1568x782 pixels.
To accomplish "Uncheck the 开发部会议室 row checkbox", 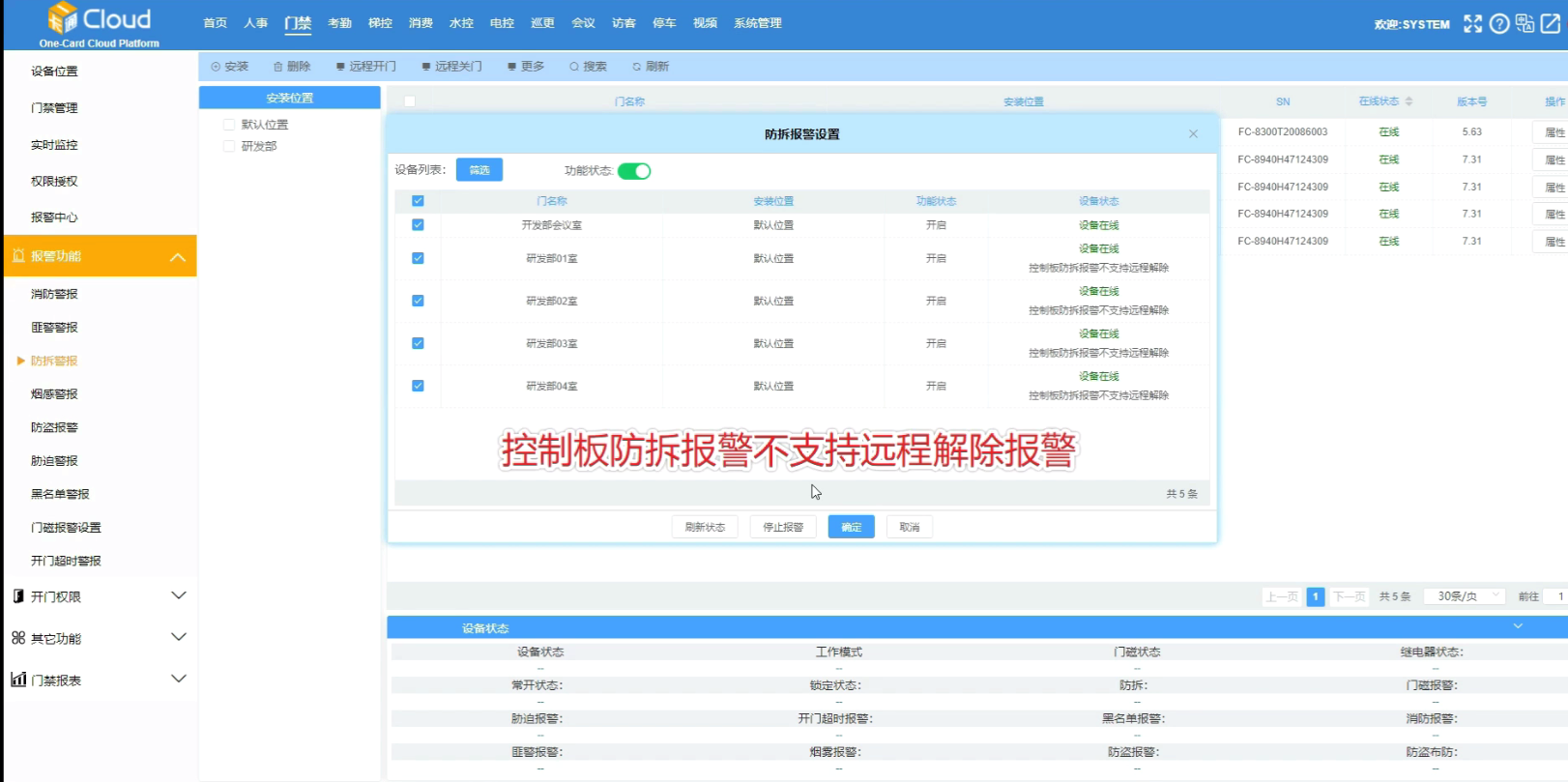I will [x=418, y=225].
